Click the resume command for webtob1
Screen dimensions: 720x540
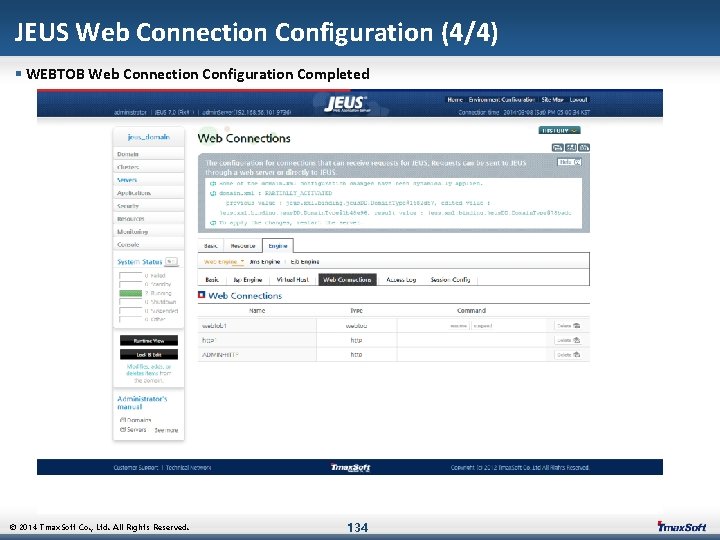pyautogui.click(x=458, y=326)
